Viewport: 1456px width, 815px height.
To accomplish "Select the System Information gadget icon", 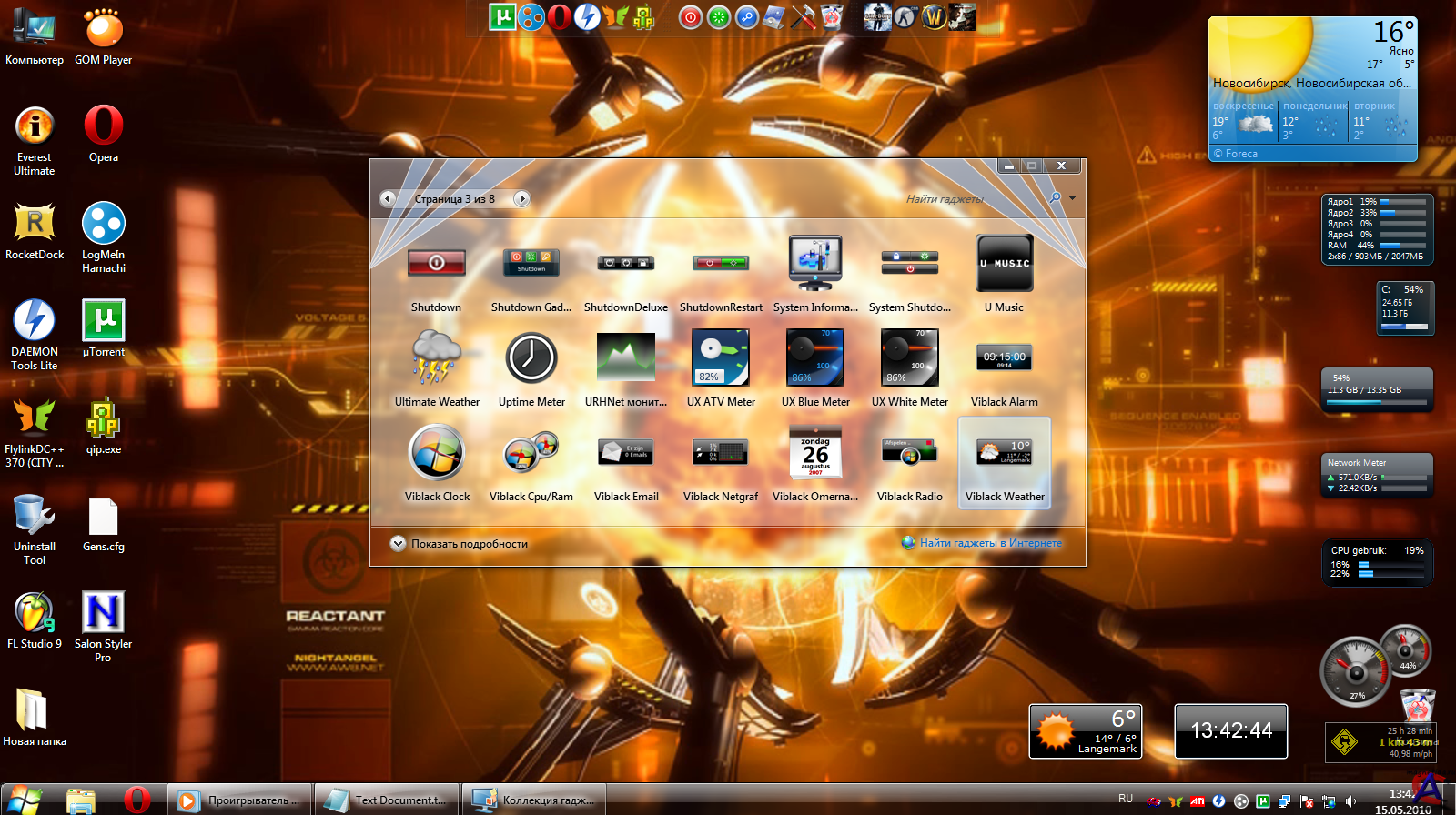I will pyautogui.click(x=815, y=263).
